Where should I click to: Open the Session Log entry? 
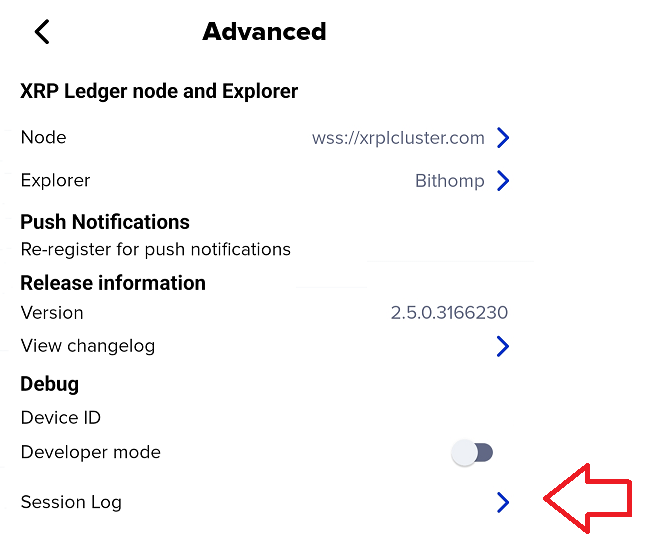(71, 502)
